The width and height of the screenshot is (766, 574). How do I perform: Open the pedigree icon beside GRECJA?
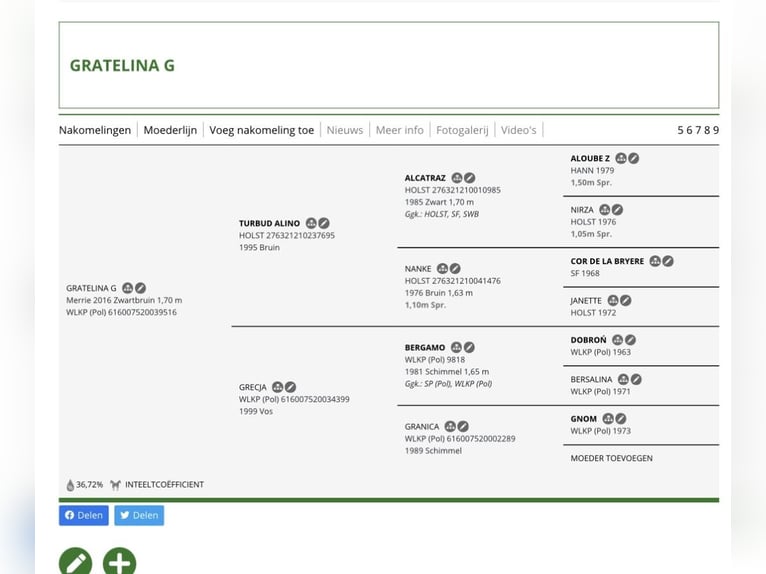point(277,387)
